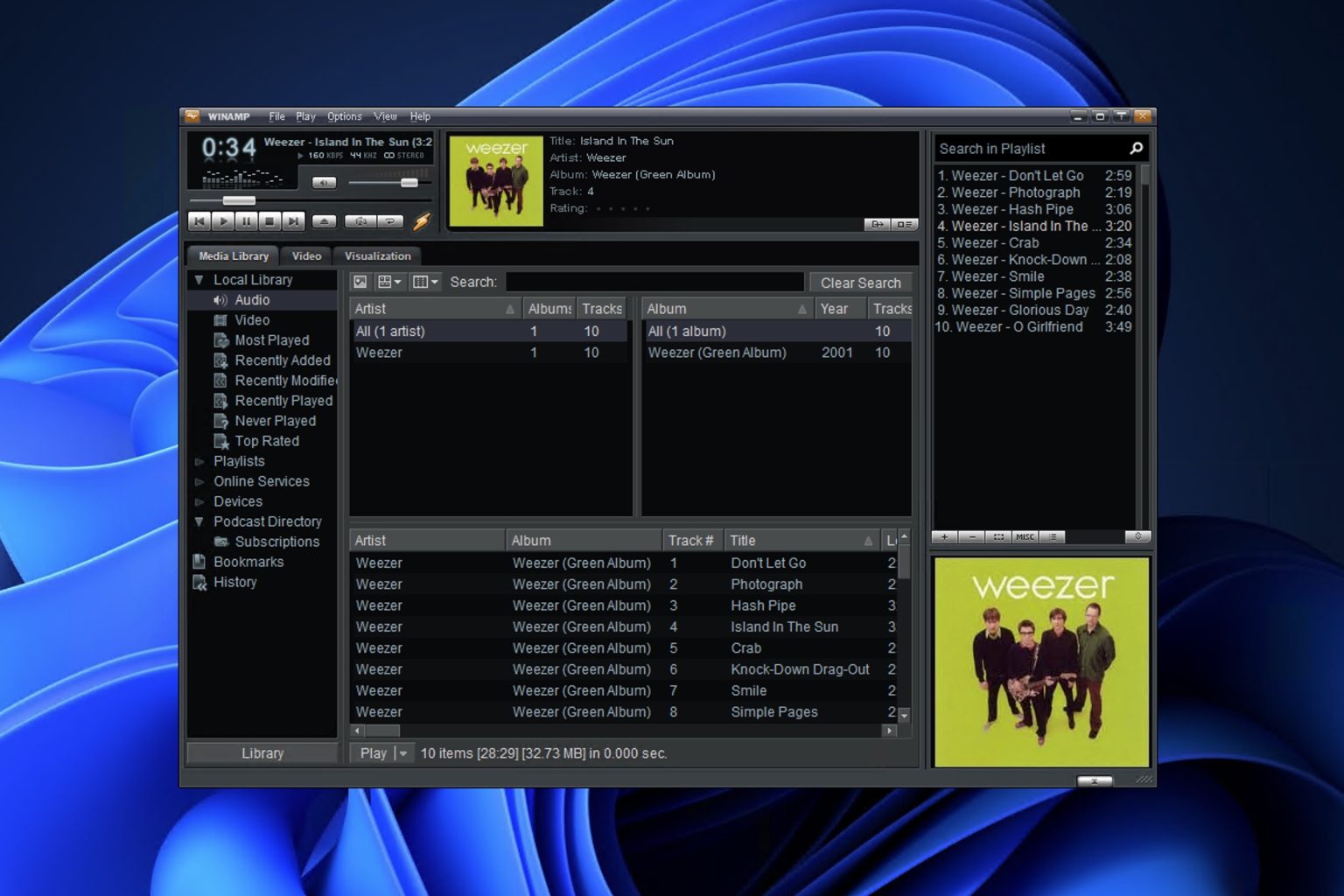Open the Options menu
The height and width of the screenshot is (896, 1344).
[343, 115]
